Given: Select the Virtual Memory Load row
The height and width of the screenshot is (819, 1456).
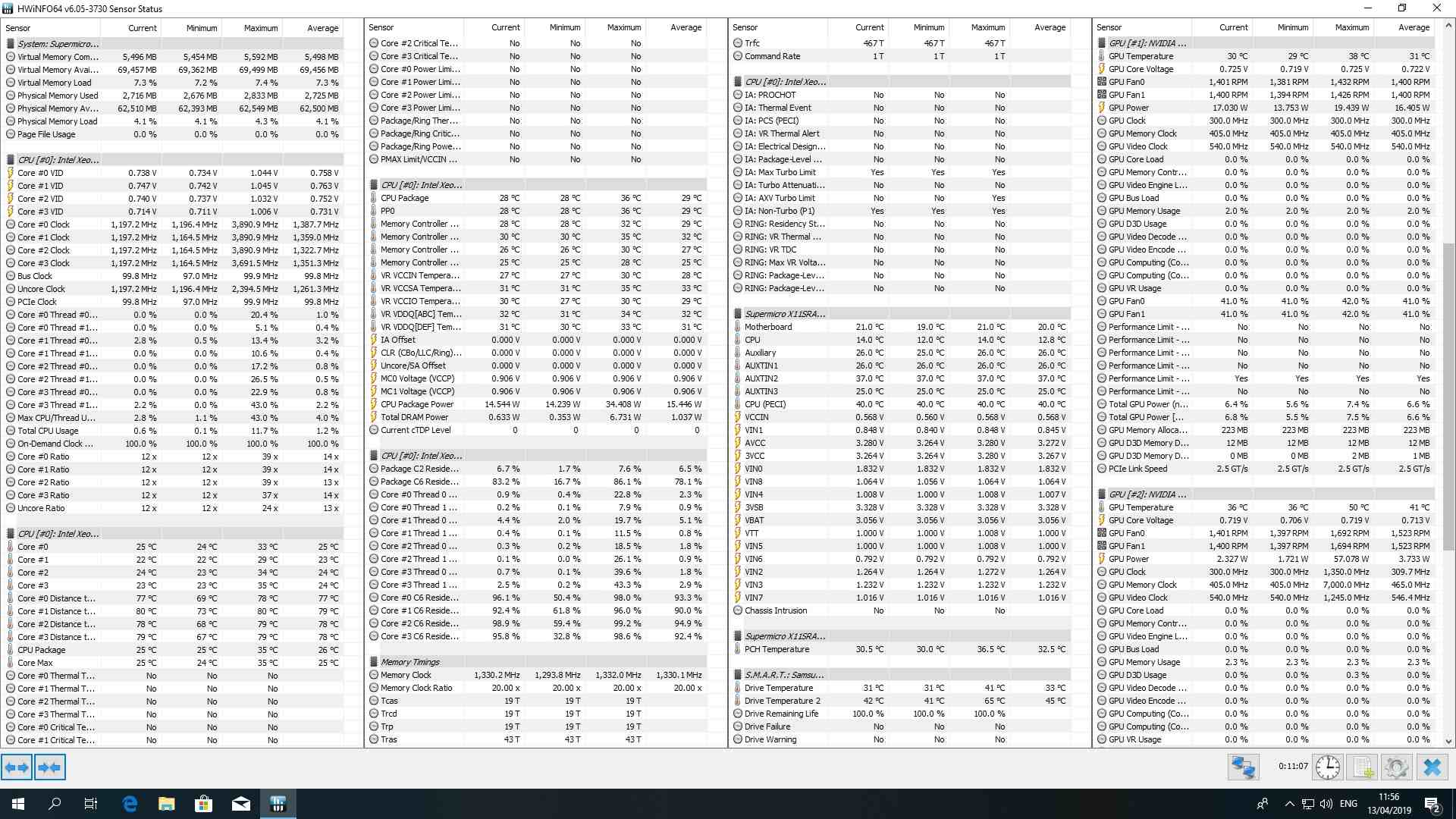Looking at the screenshot, I should (173, 83).
